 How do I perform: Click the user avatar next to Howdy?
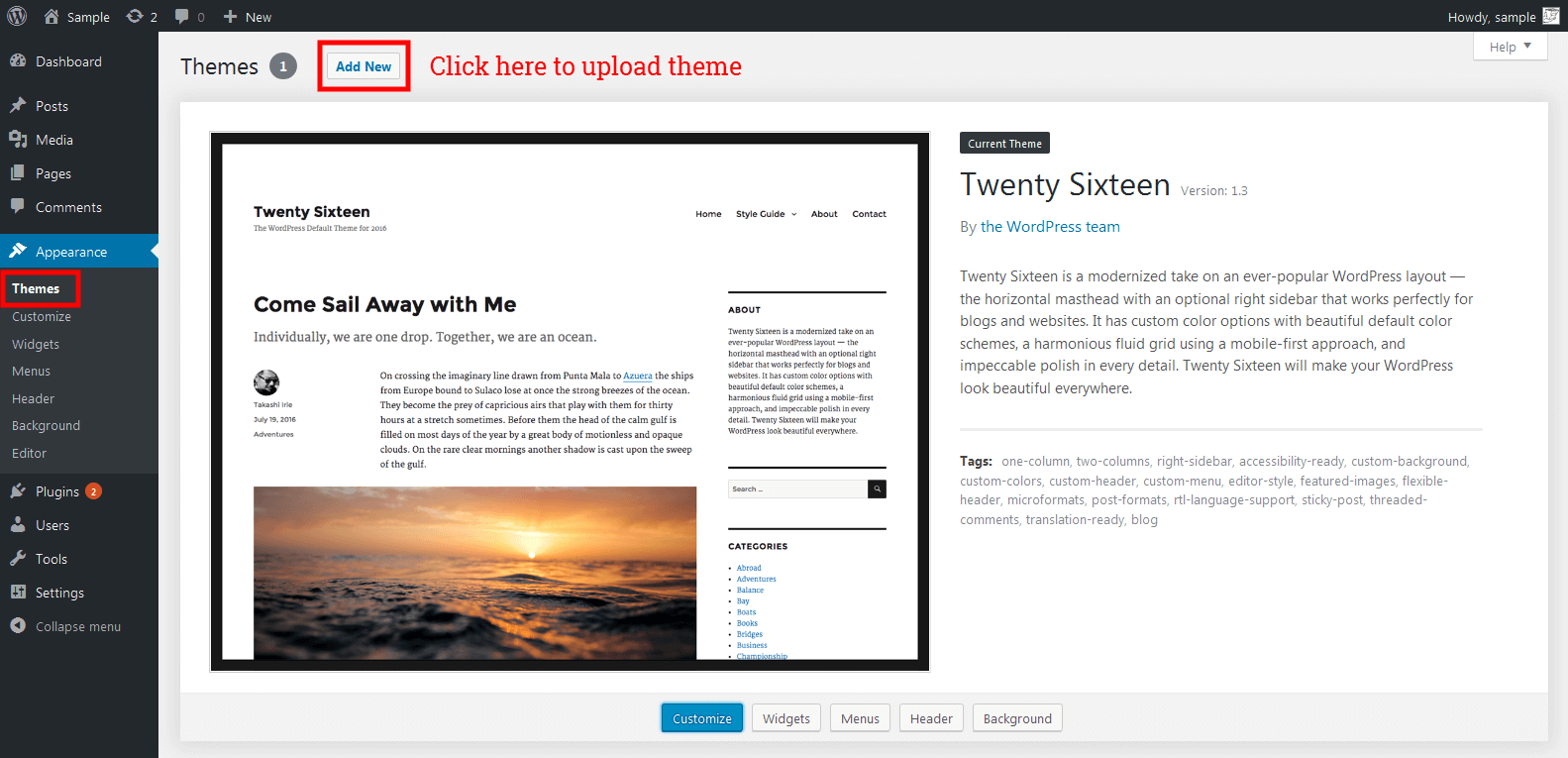[x=1550, y=16]
